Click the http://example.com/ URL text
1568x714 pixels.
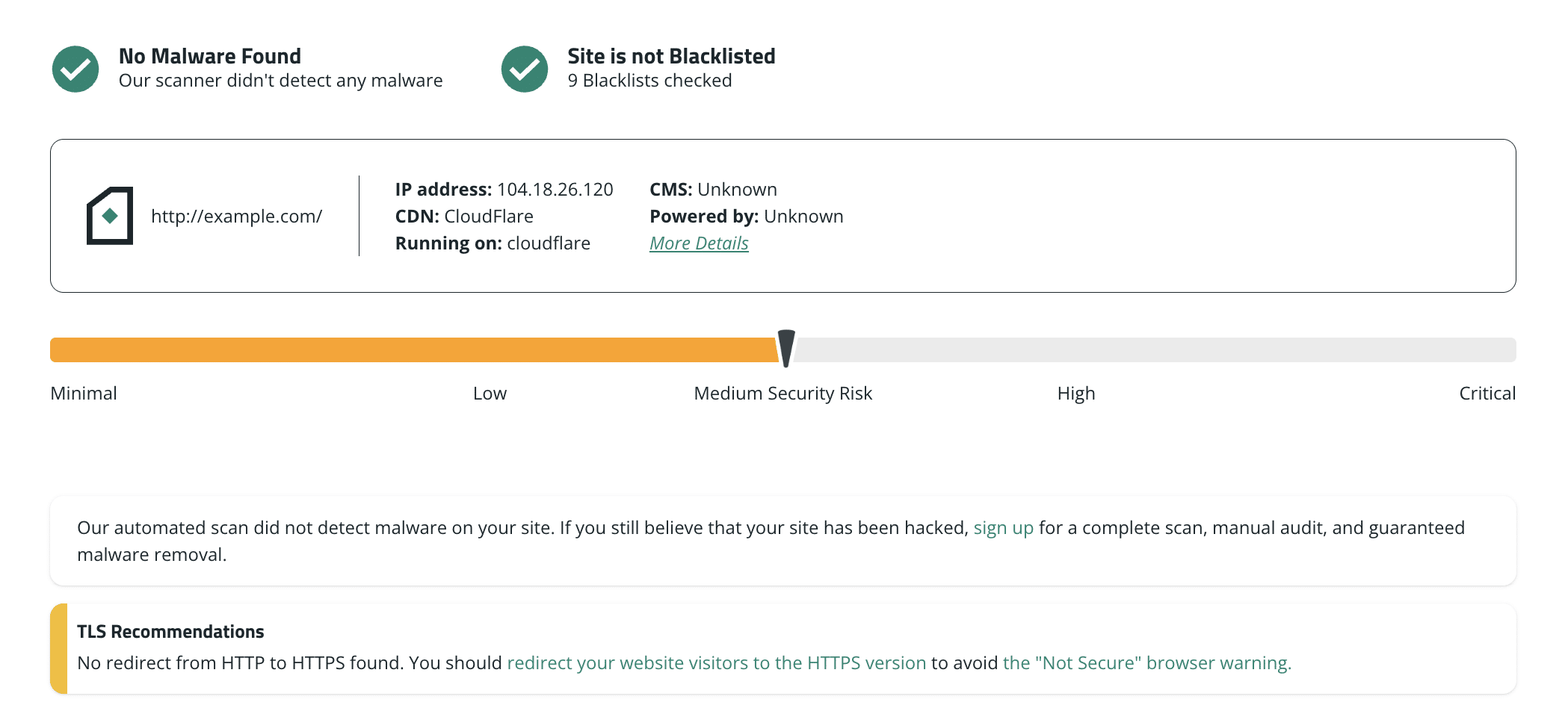point(237,217)
